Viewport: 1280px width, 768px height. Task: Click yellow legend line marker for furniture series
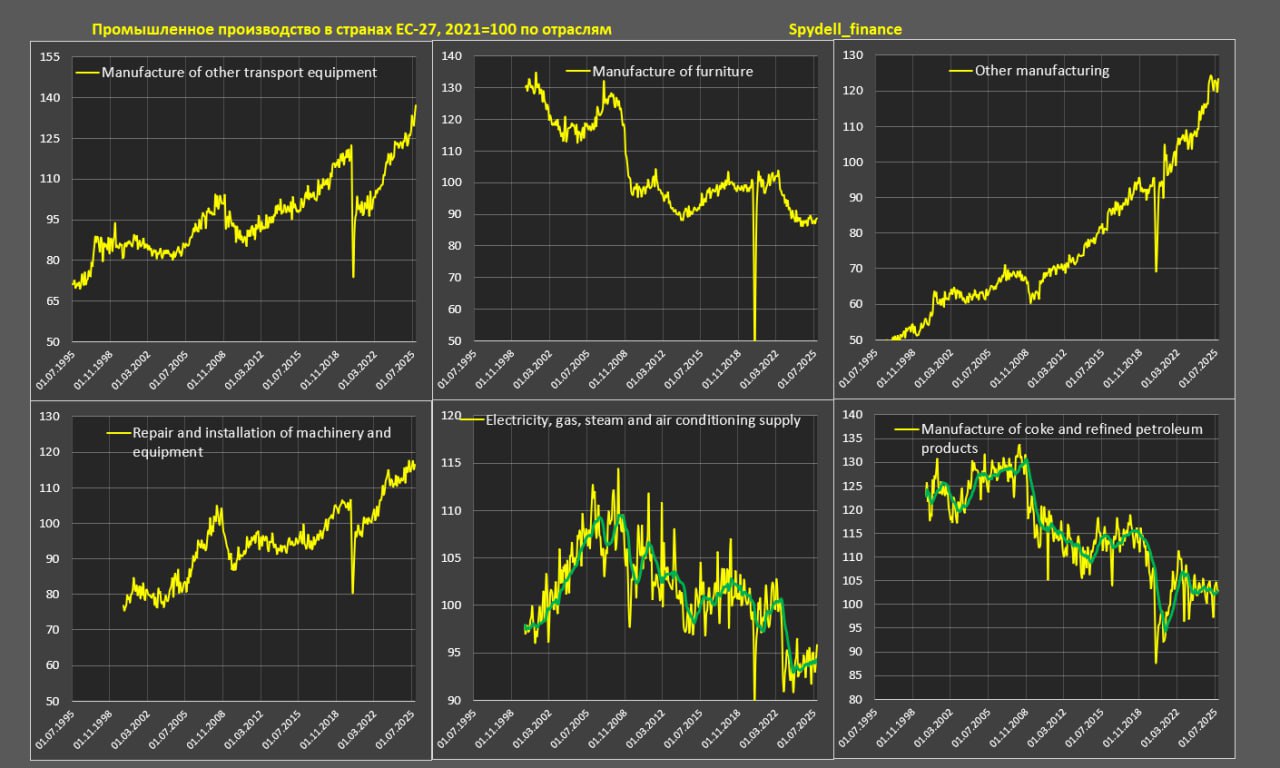[x=578, y=71]
